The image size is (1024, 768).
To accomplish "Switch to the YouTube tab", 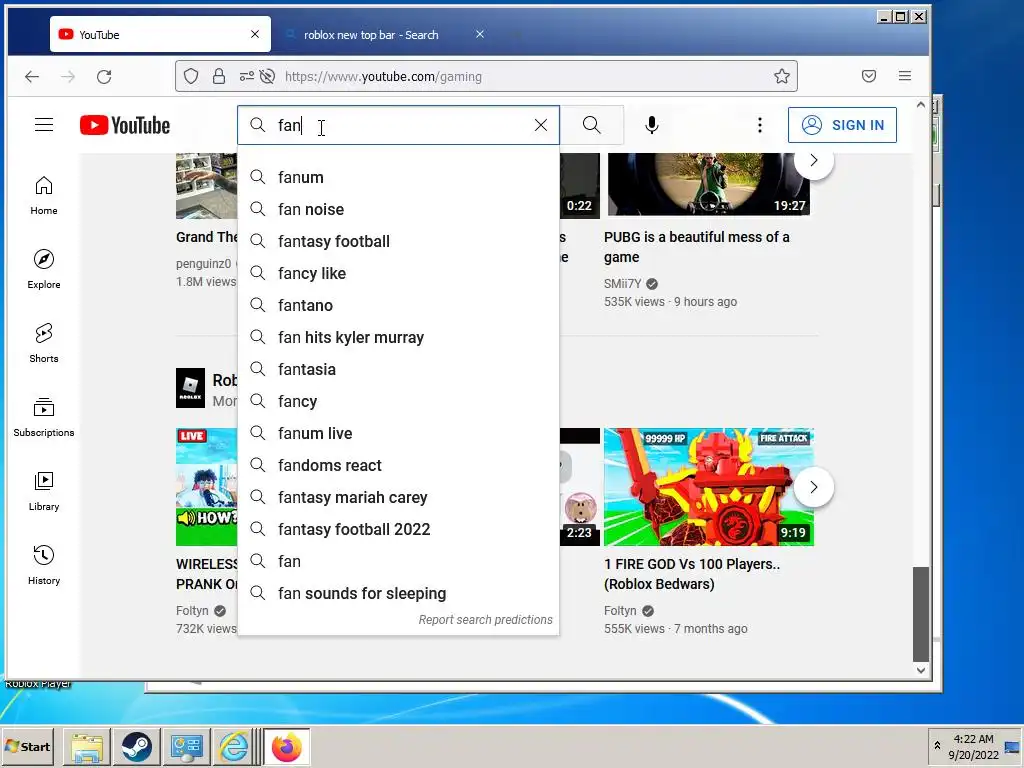I will tap(160, 35).
